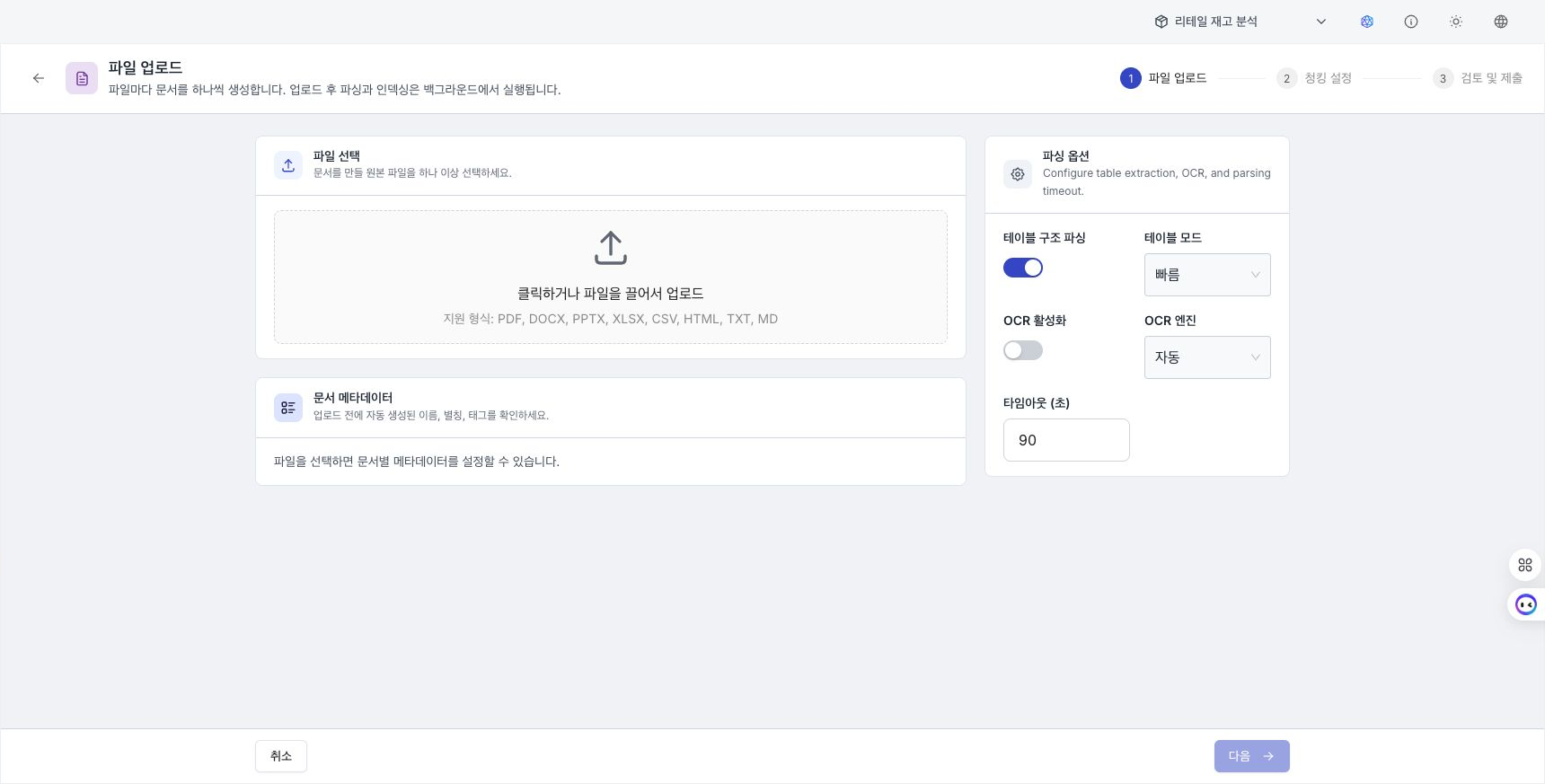This screenshot has width=1545, height=784.
Task: Click the blue polyhedron icon in top bar
Action: (x=1367, y=22)
